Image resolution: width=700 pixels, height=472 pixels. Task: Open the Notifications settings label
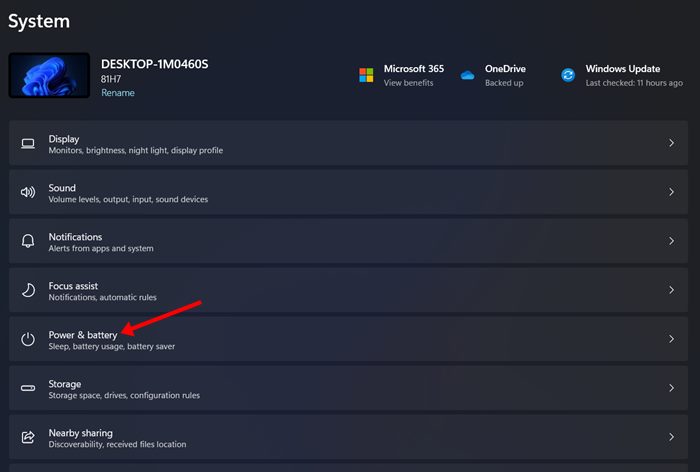pos(75,237)
